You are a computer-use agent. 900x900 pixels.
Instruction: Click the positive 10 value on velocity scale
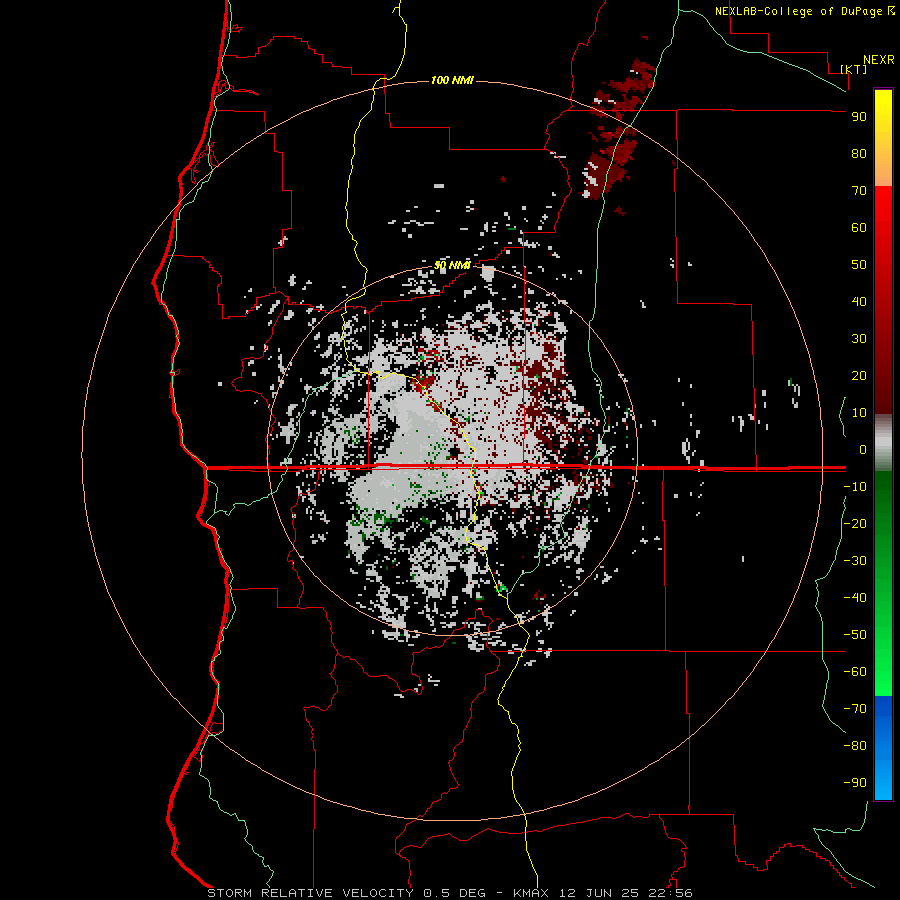pyautogui.click(x=859, y=413)
